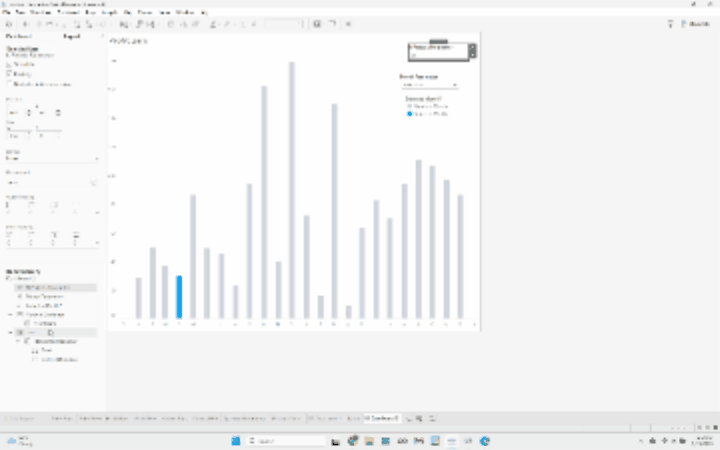Open the Window menu
The image size is (720, 450).
(x=185, y=12)
